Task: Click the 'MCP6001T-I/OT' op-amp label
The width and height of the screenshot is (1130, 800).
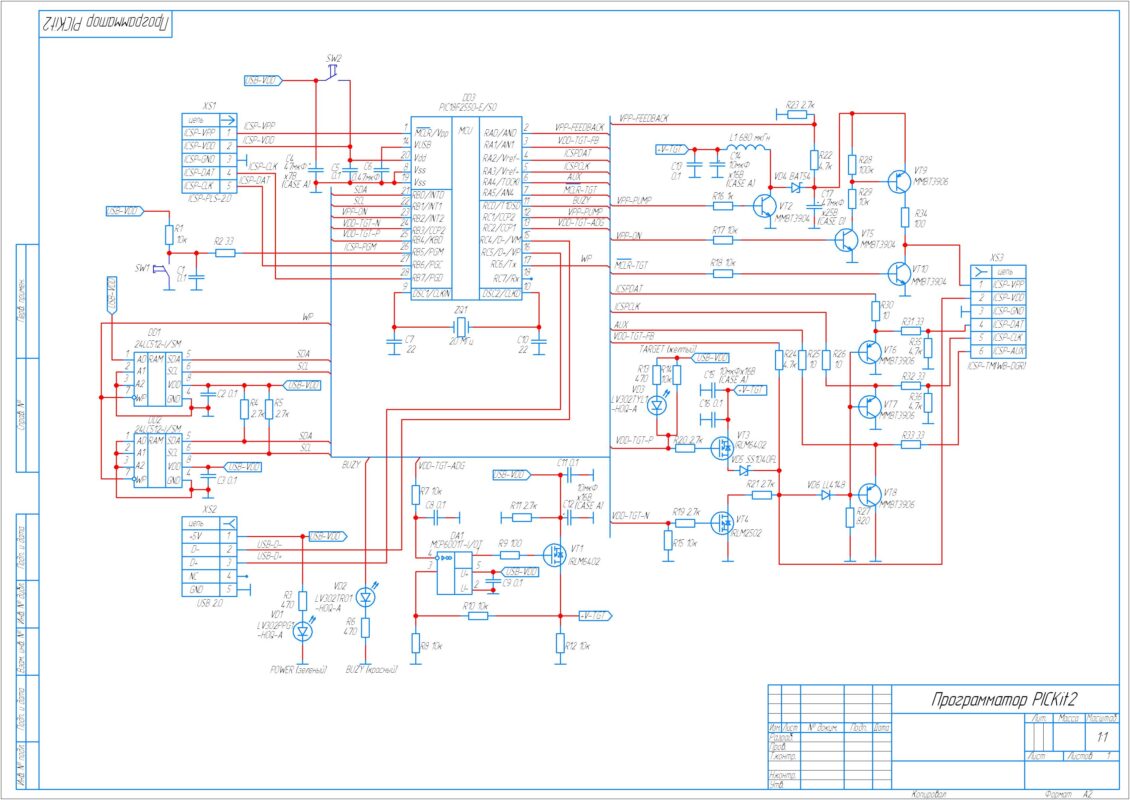Action: click(x=458, y=545)
